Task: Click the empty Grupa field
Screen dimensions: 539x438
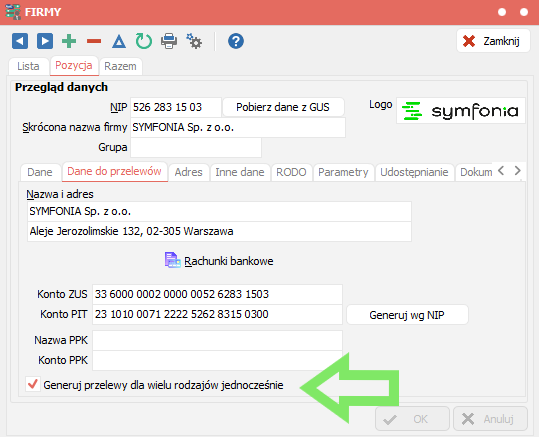Action: (x=196, y=147)
